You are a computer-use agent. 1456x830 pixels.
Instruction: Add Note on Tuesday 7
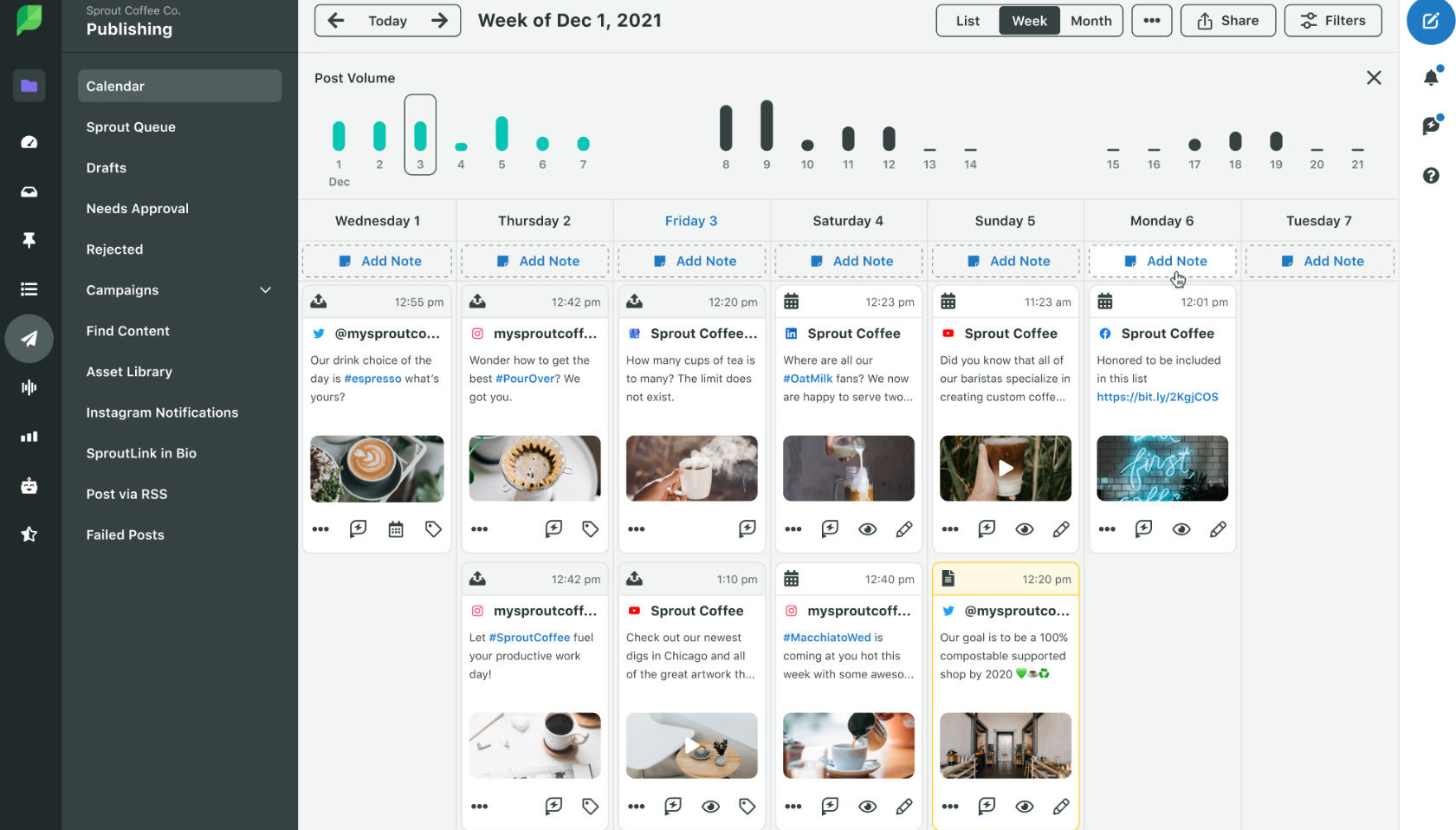(x=1319, y=261)
